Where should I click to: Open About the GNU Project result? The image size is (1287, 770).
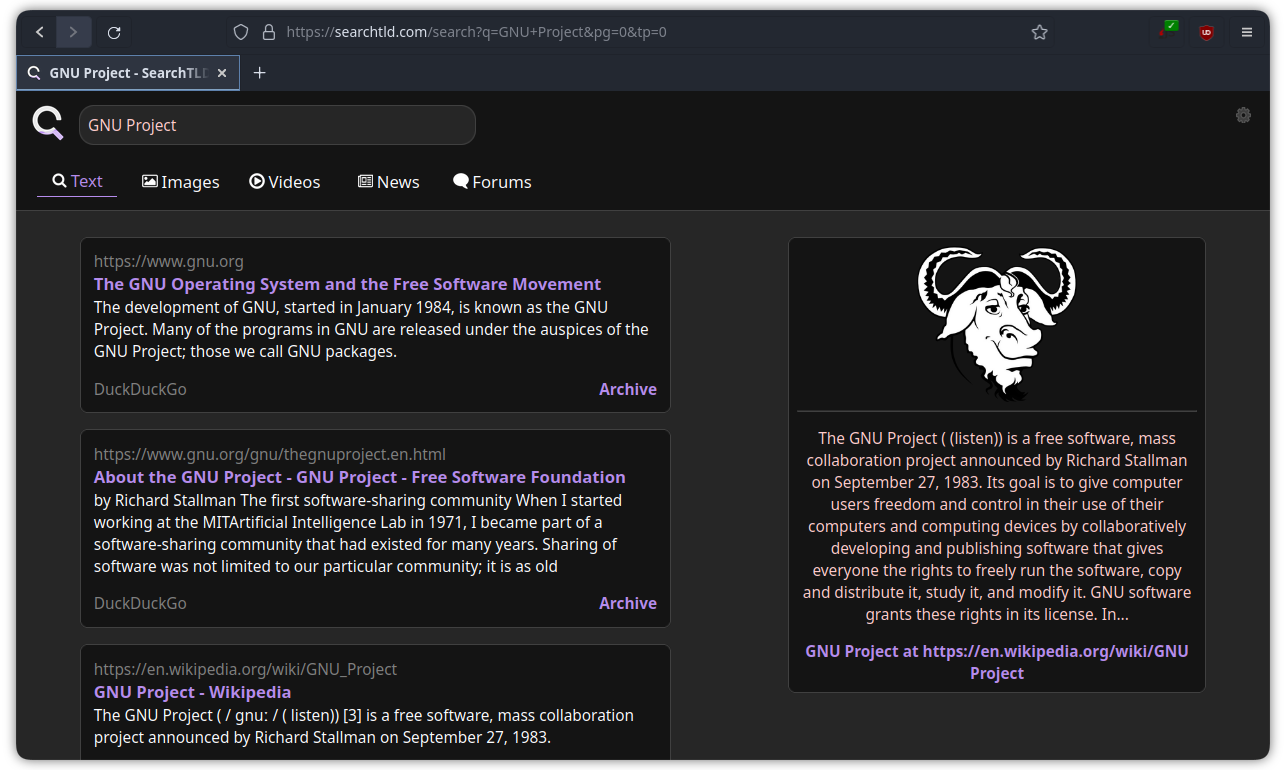pos(360,477)
